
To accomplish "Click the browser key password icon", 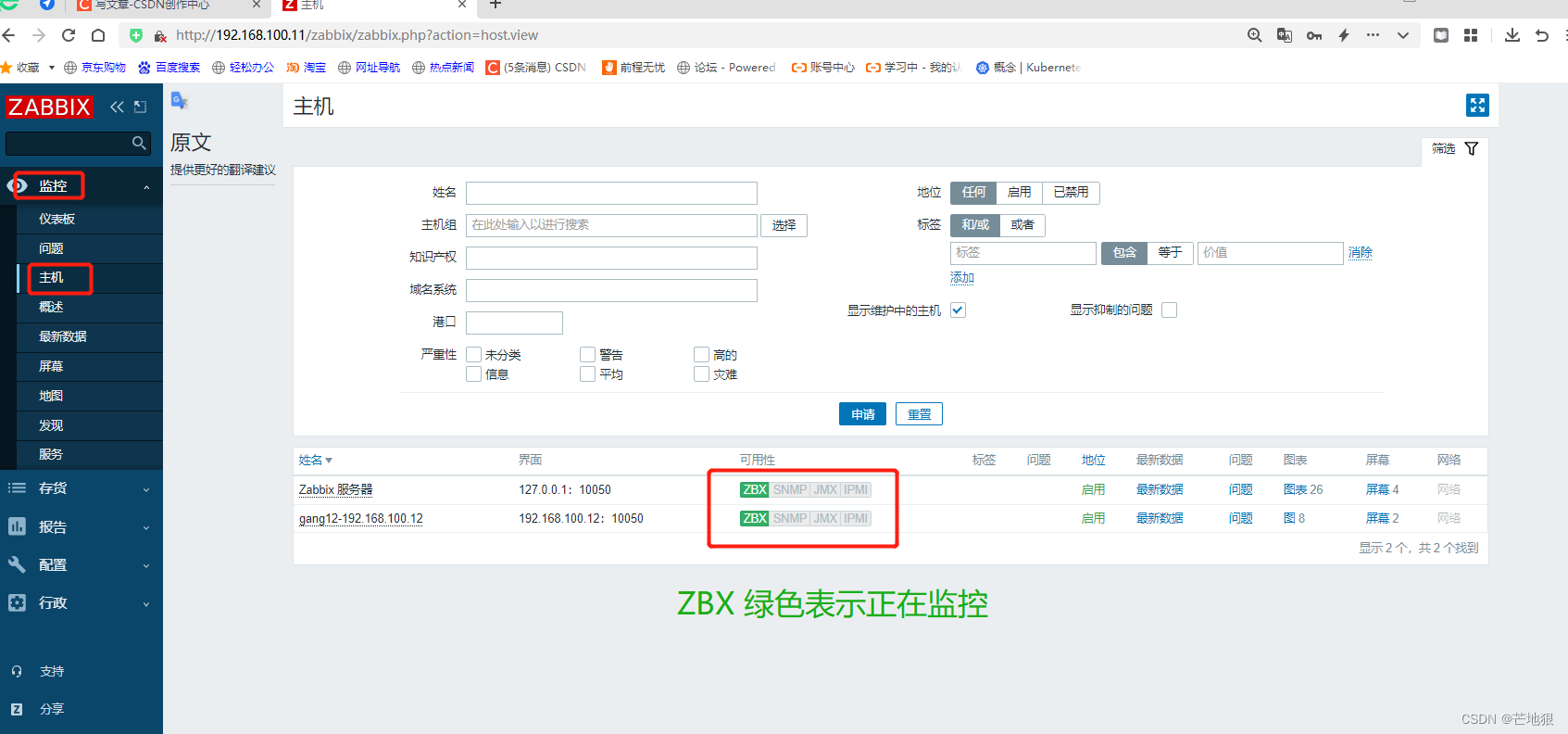I will pyautogui.click(x=1314, y=35).
